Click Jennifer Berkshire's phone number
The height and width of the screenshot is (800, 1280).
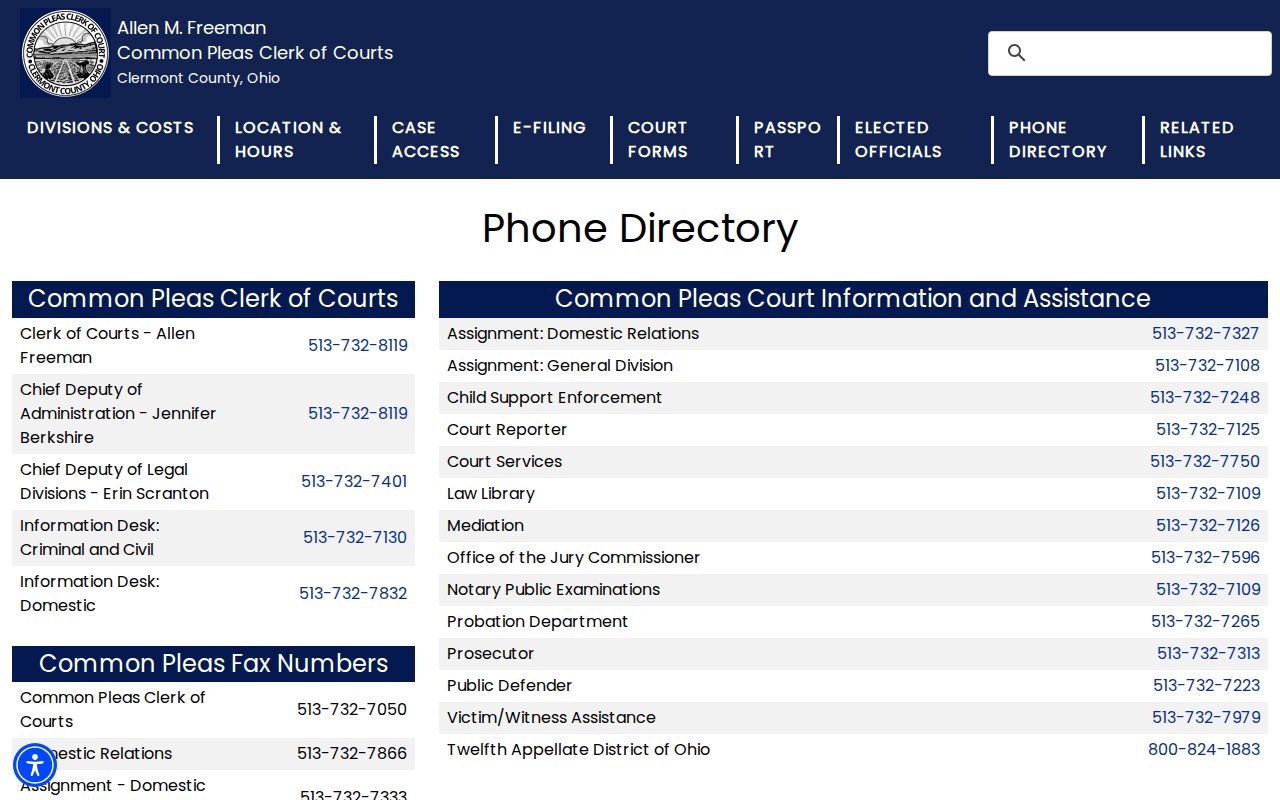pos(358,414)
